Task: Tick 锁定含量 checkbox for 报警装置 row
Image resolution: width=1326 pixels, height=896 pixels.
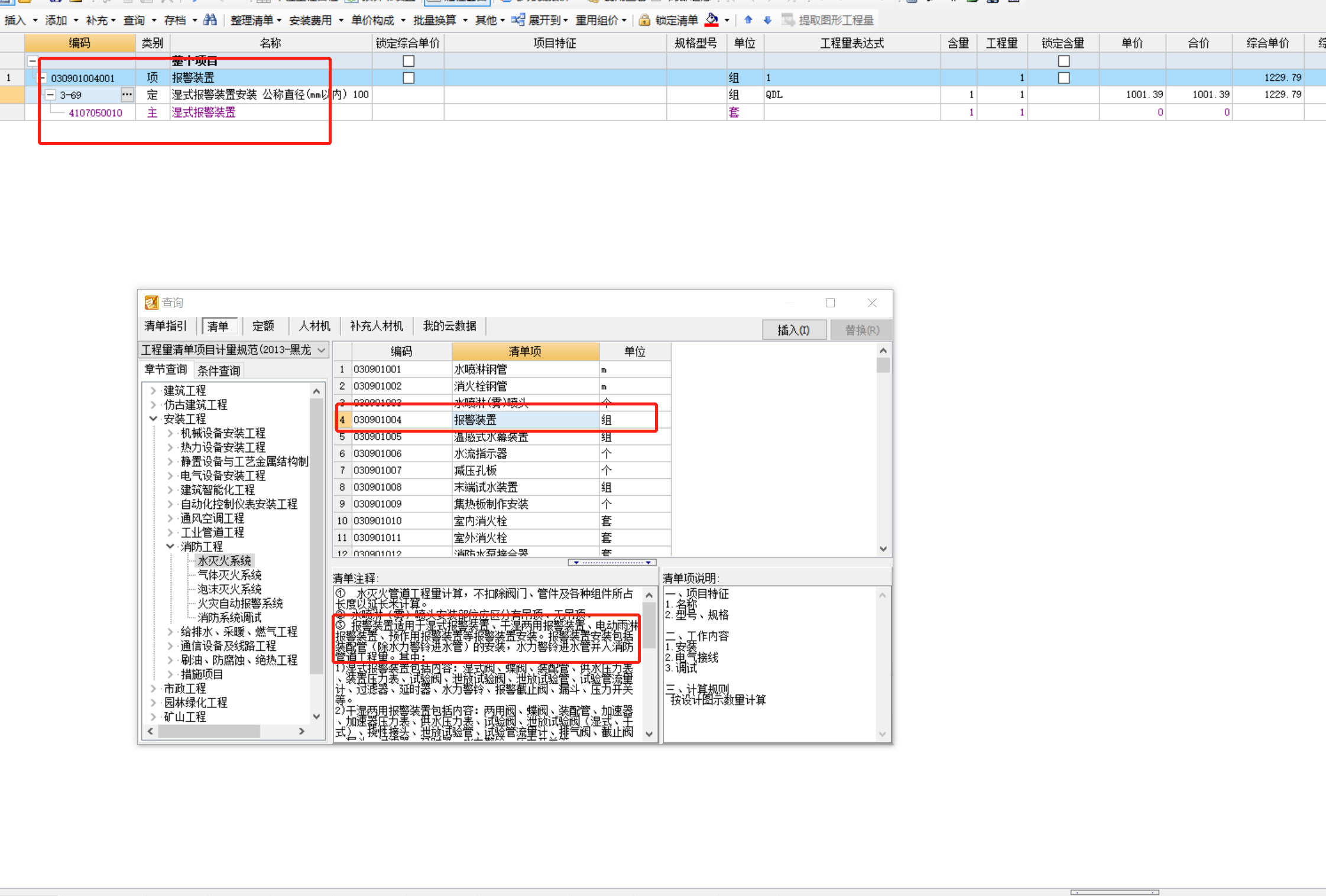Action: click(x=1064, y=77)
